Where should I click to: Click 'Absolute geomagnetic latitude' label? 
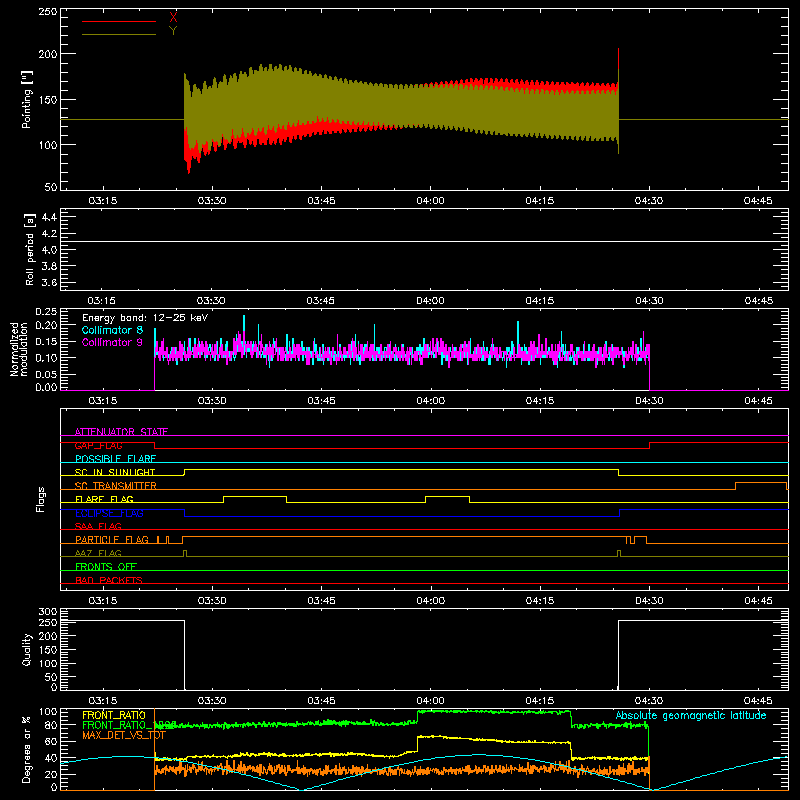[691, 715]
